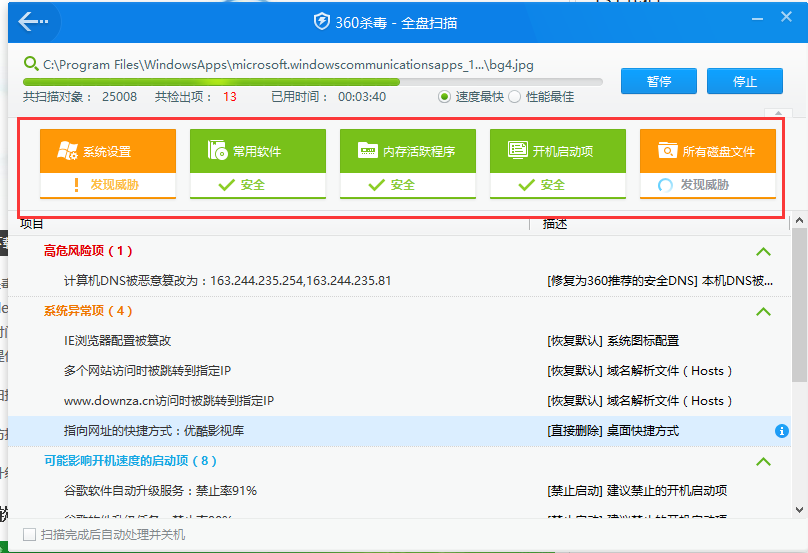Click the blue info icon on selected row
Screen dimensions: 808x553
pos(782,431)
